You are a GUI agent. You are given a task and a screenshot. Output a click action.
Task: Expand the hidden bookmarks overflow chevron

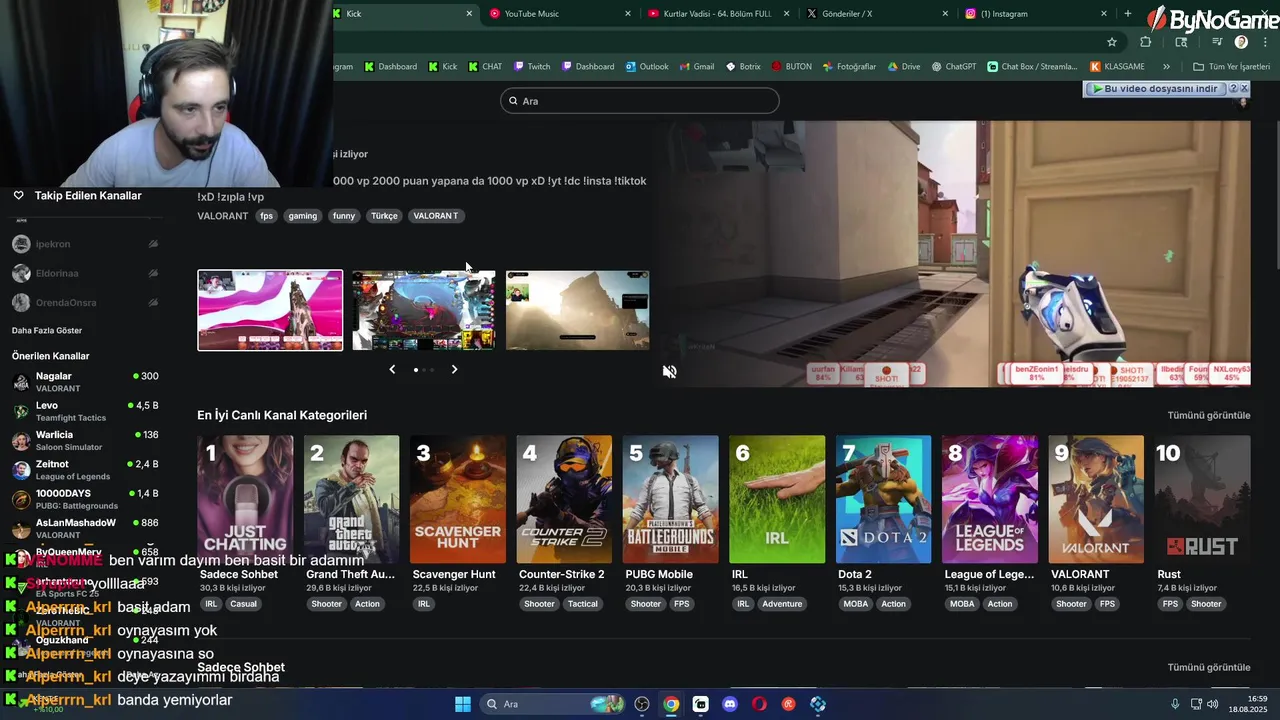(1166, 67)
